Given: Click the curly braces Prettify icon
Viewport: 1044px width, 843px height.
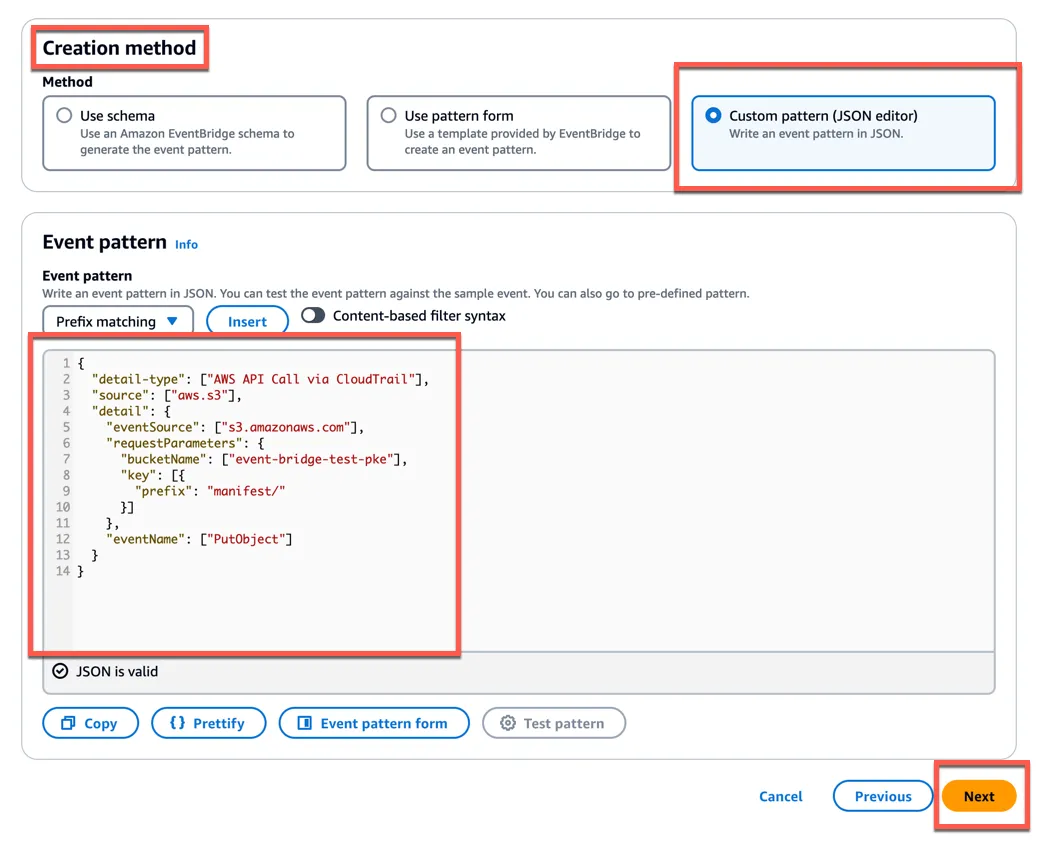Looking at the screenshot, I should 177,723.
